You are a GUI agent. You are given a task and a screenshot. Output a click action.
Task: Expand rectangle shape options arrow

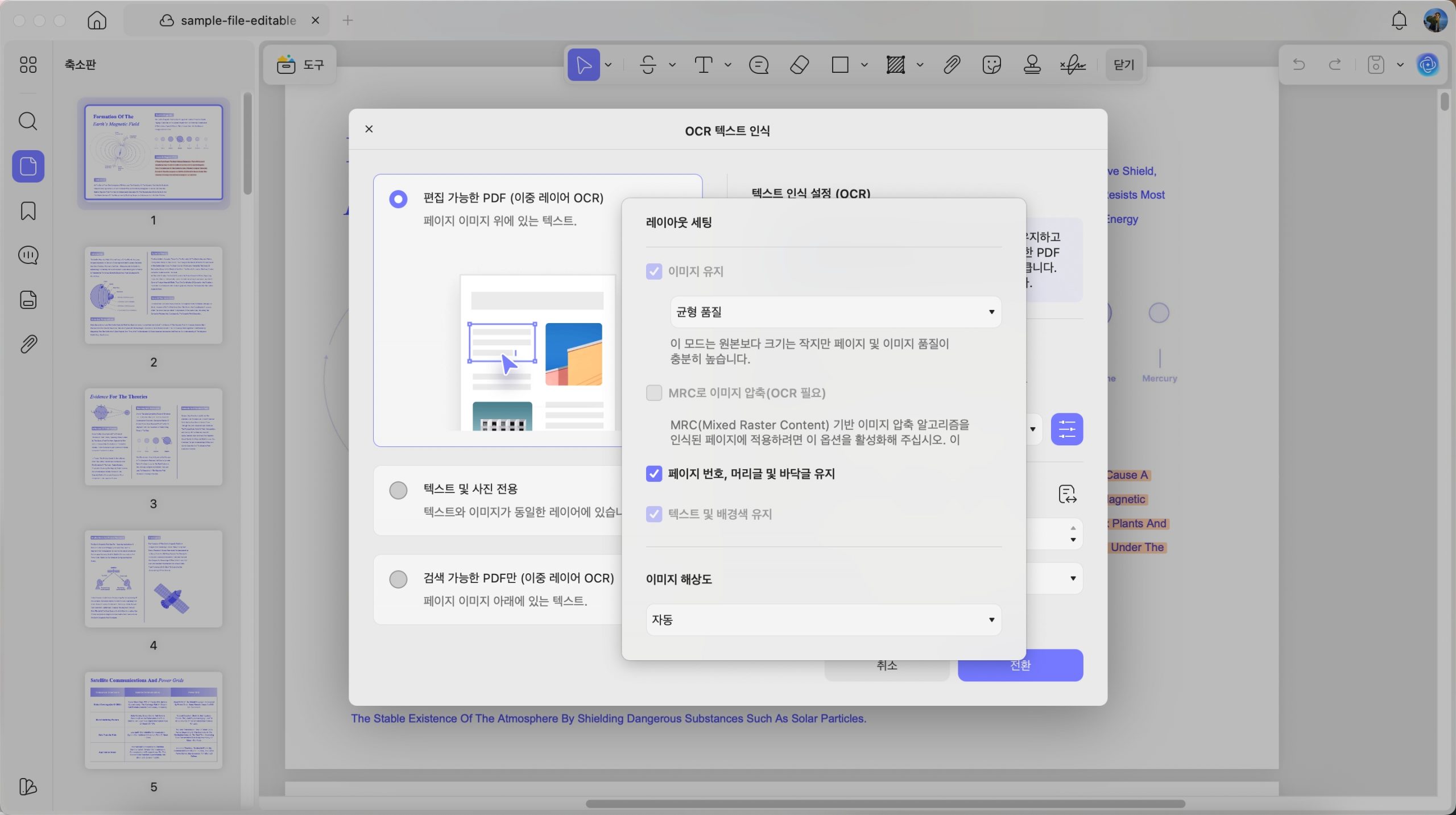pyautogui.click(x=864, y=65)
